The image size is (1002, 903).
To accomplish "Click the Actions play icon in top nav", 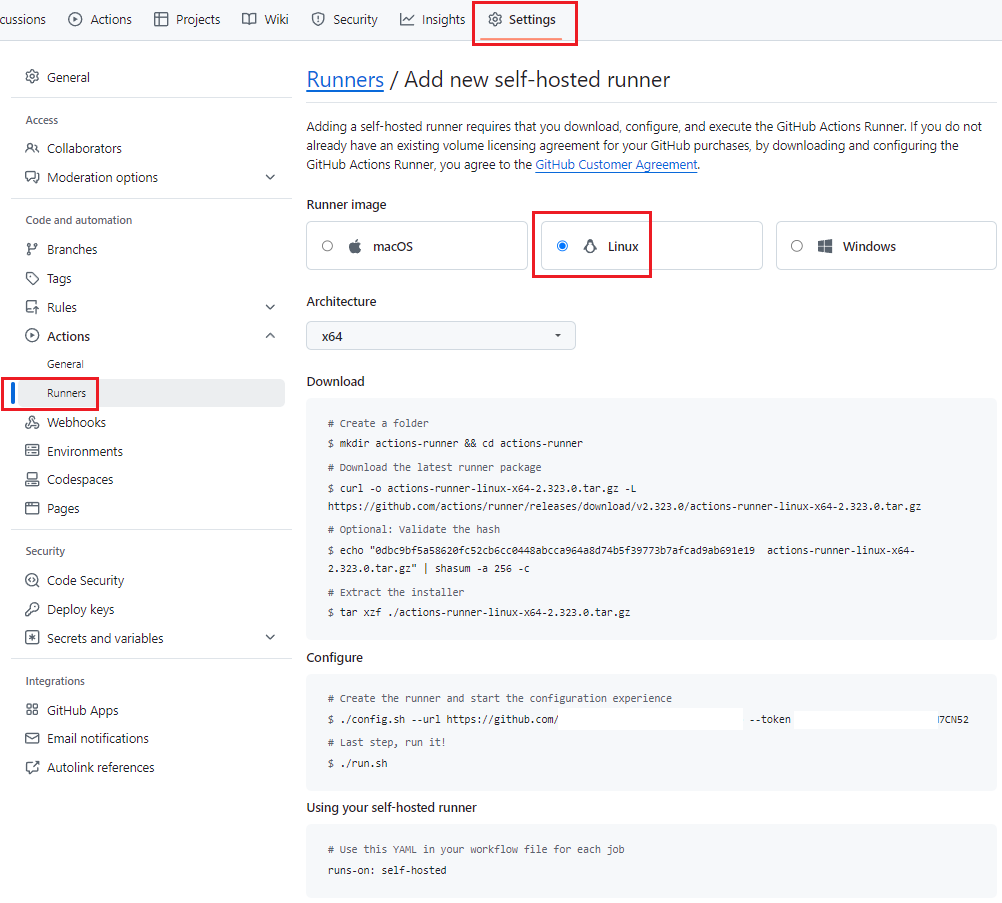I will 75,20.
